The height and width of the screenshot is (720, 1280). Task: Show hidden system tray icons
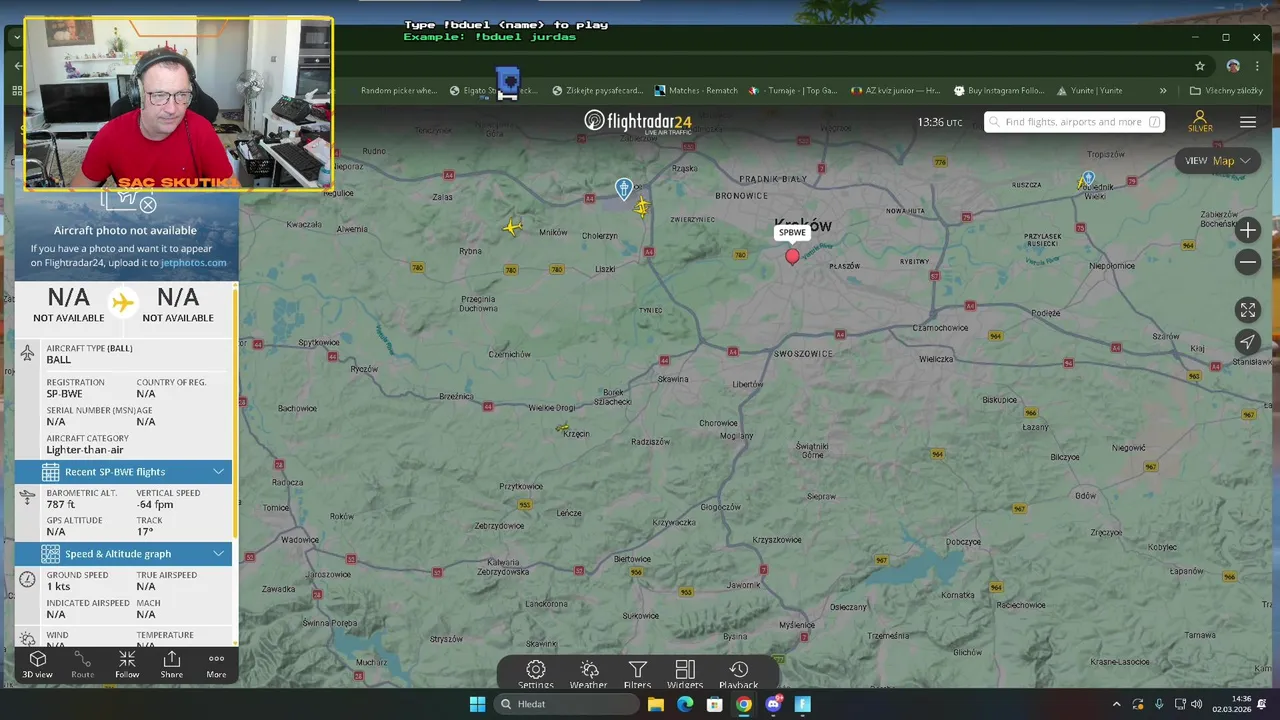tap(1117, 704)
